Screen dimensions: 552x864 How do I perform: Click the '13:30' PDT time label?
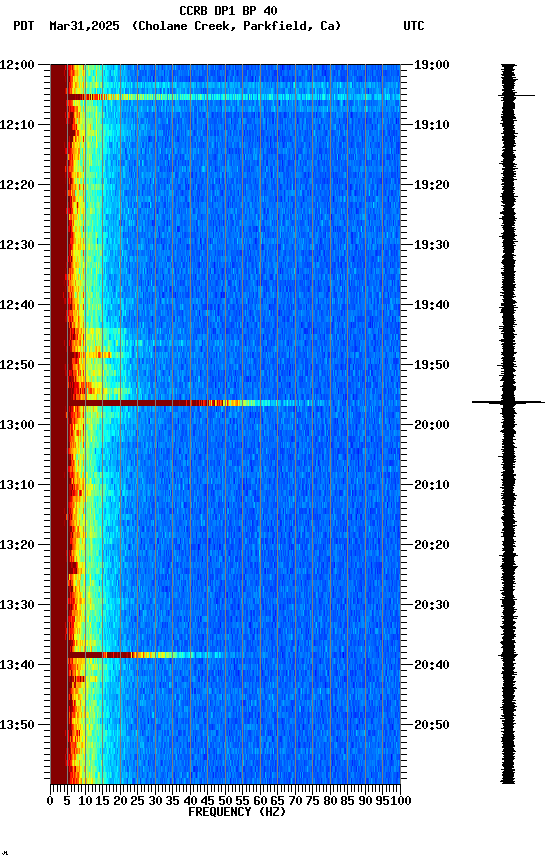point(17,605)
